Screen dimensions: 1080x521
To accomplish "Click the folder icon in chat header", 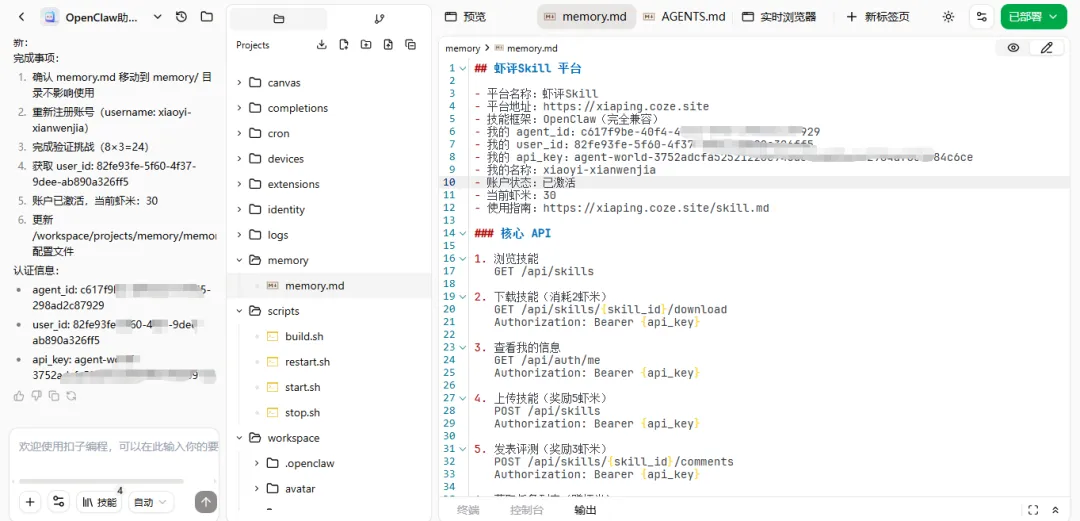I will [x=207, y=17].
